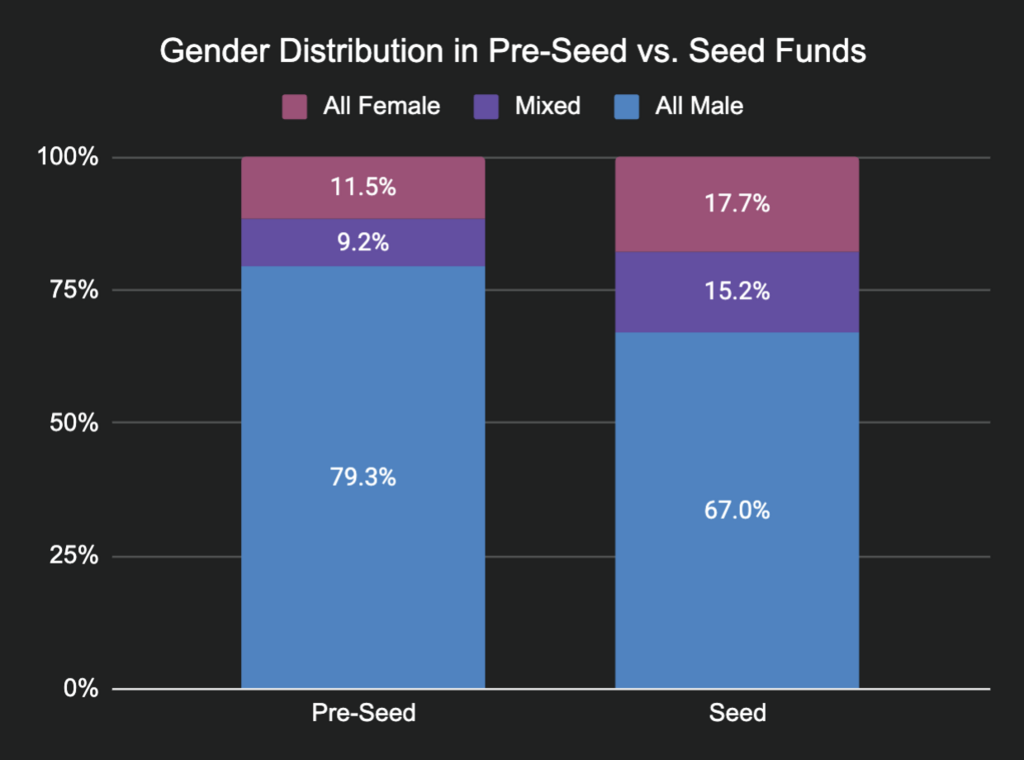
Task: Click the 25% y-axis label
Action: click(x=74, y=556)
